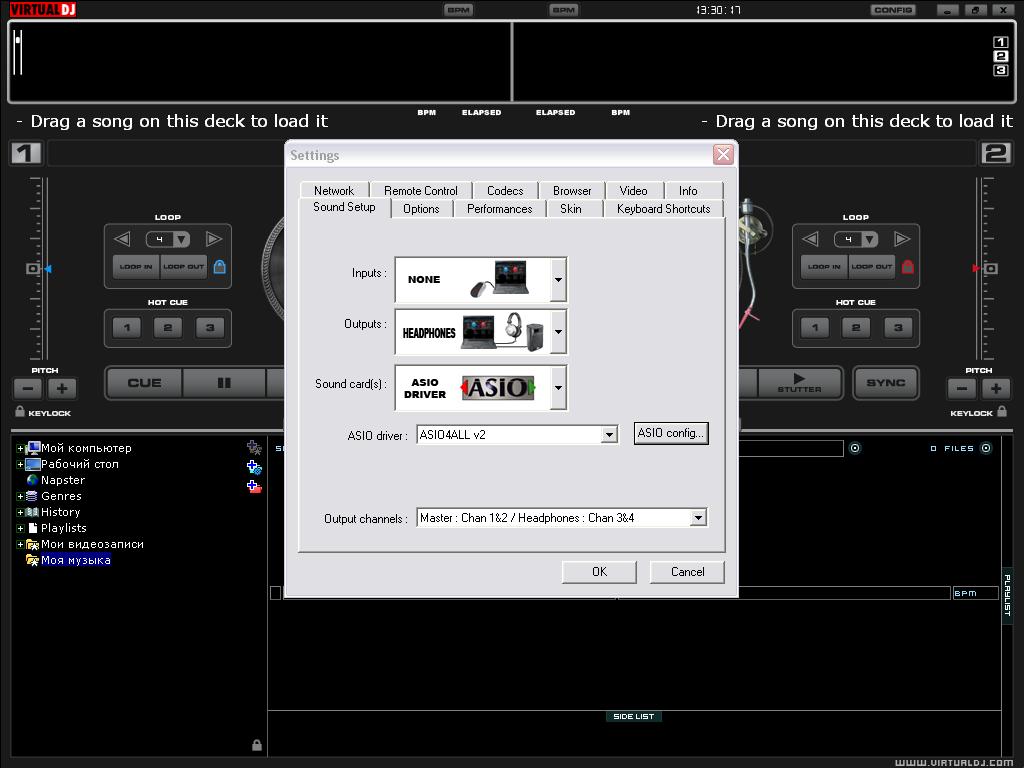1024x768 pixels.
Task: Open the SIDE LIST panel
Action: click(x=633, y=716)
